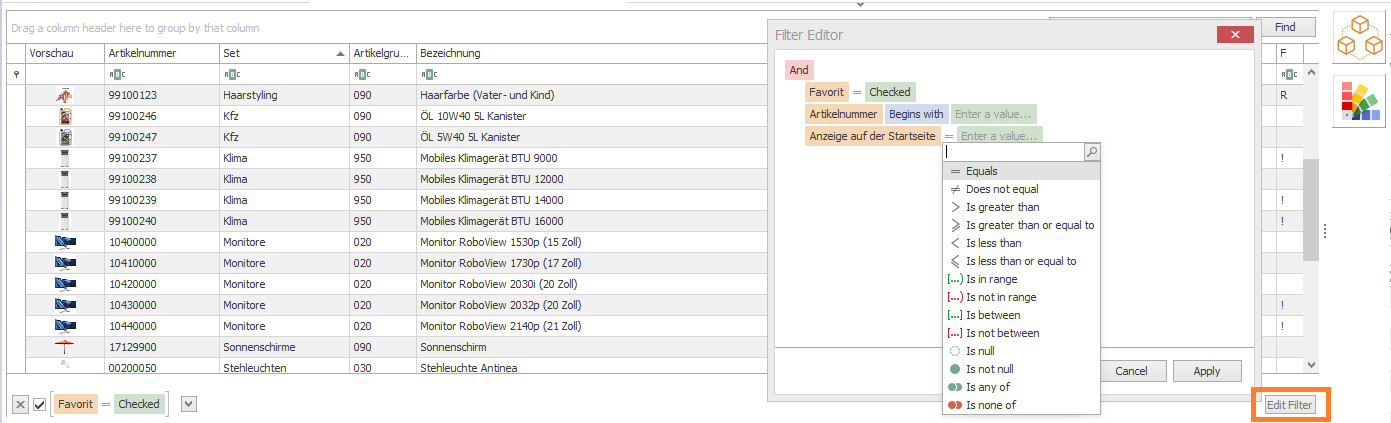Click the Haarfarbe product preview thumbnail

pyautogui.click(x=65, y=96)
